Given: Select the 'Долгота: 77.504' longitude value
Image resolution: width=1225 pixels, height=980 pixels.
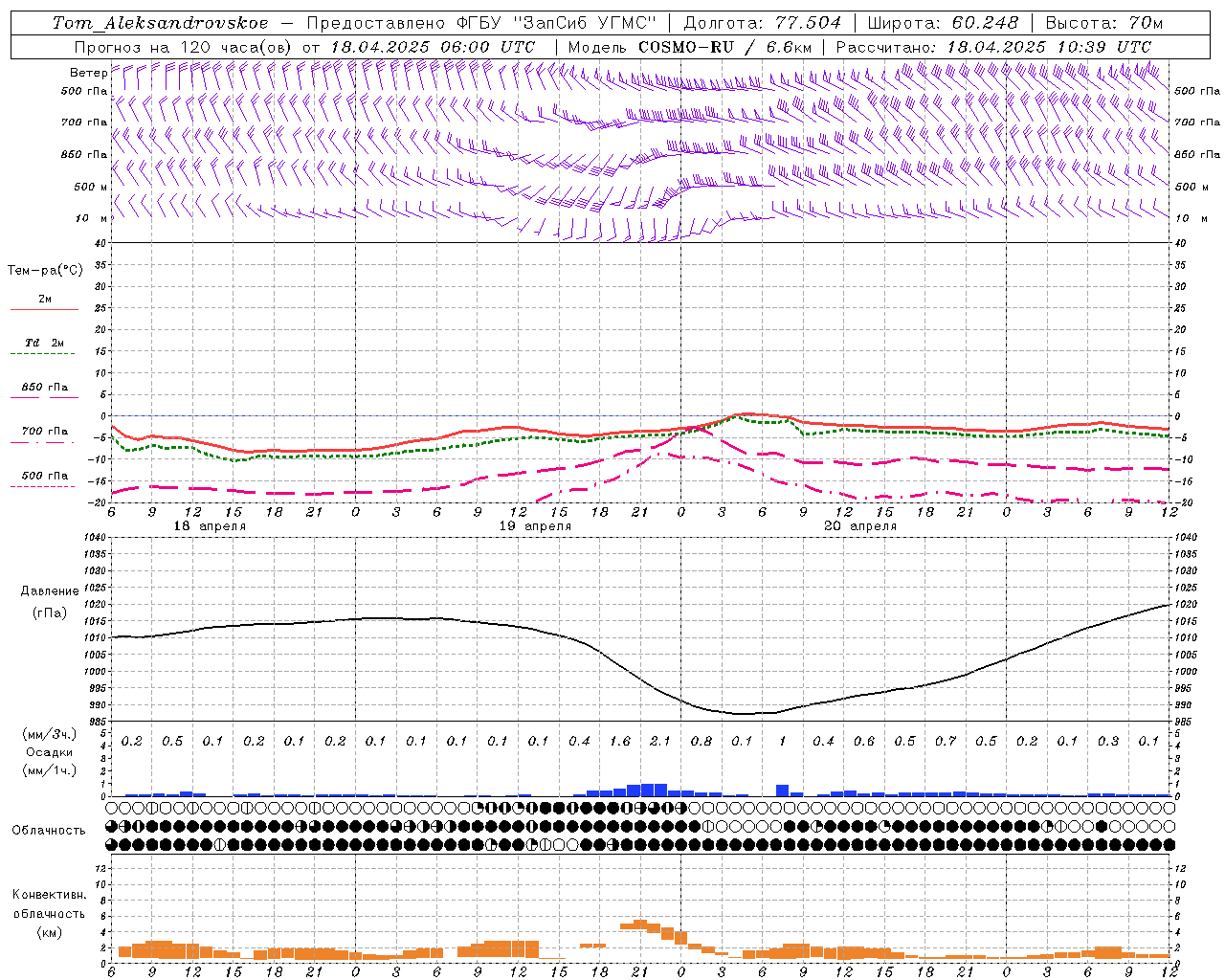Looking at the screenshot, I should pos(763,22).
